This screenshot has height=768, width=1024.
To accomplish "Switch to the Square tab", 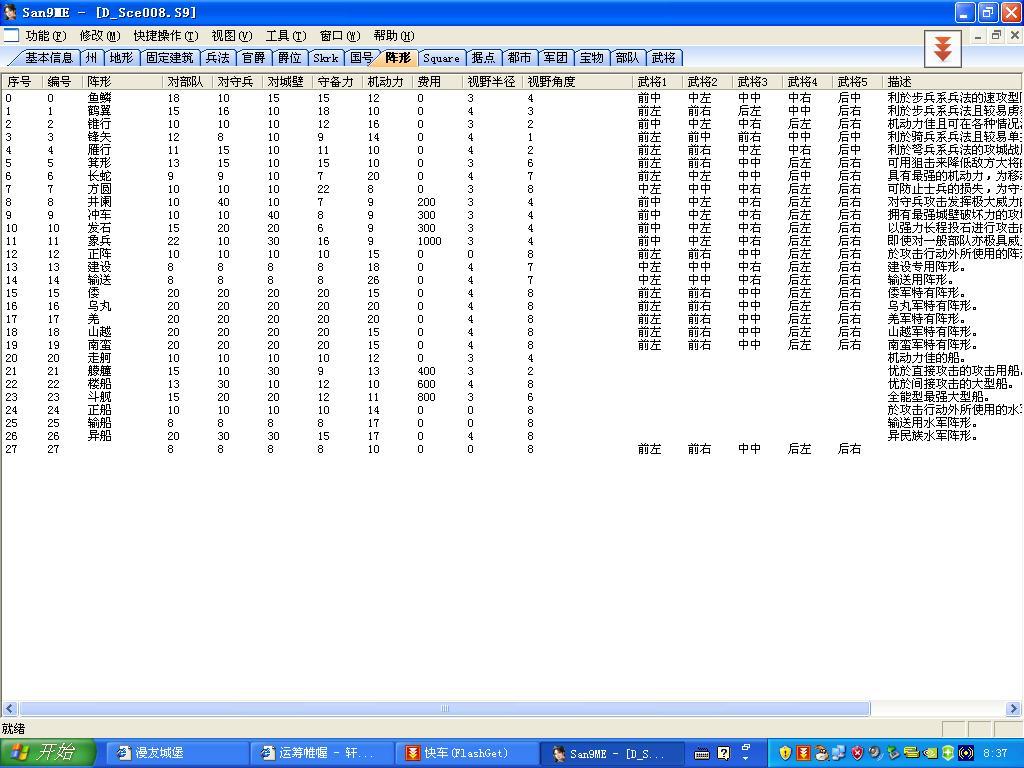I will (x=441, y=58).
